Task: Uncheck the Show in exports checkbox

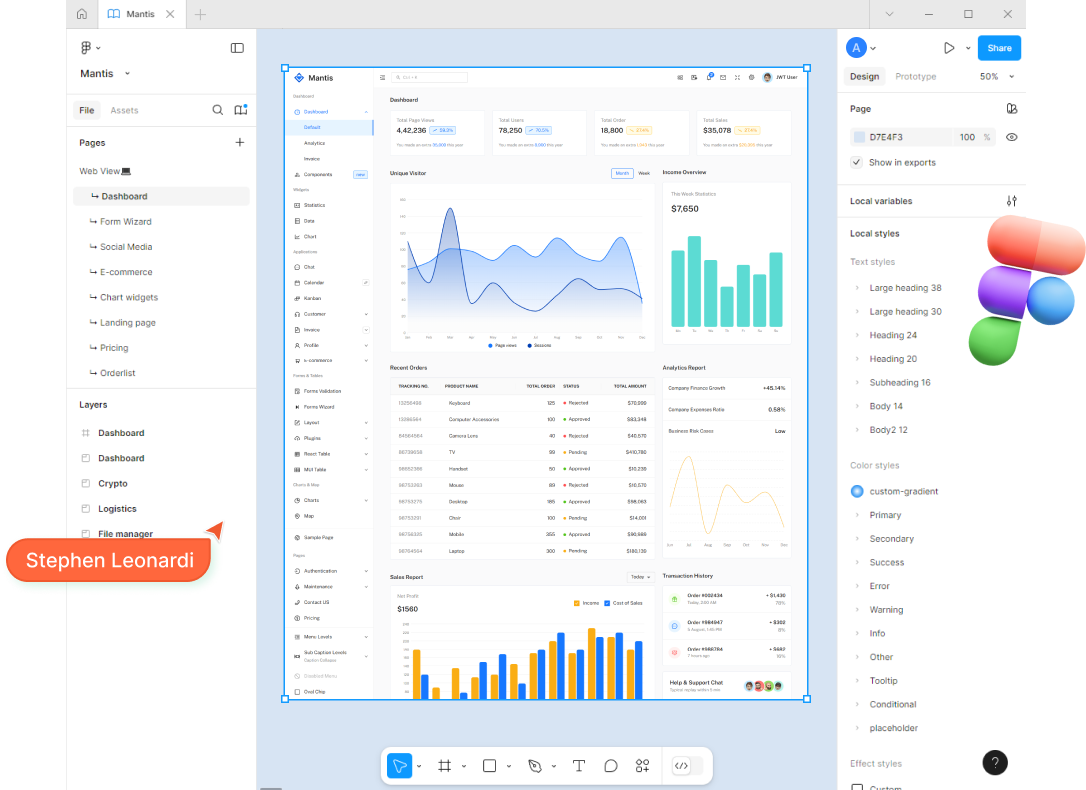Action: pos(857,161)
